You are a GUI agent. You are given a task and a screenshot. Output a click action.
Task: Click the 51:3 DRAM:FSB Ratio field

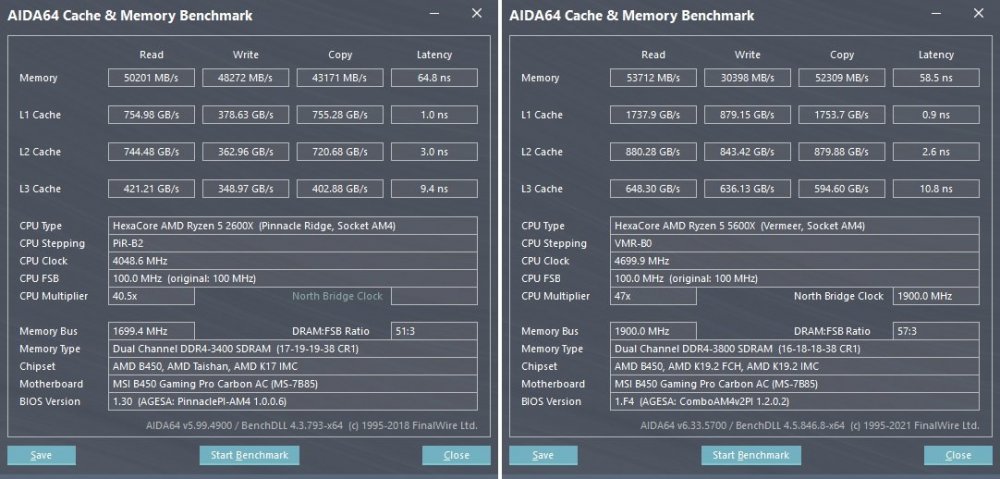(434, 331)
